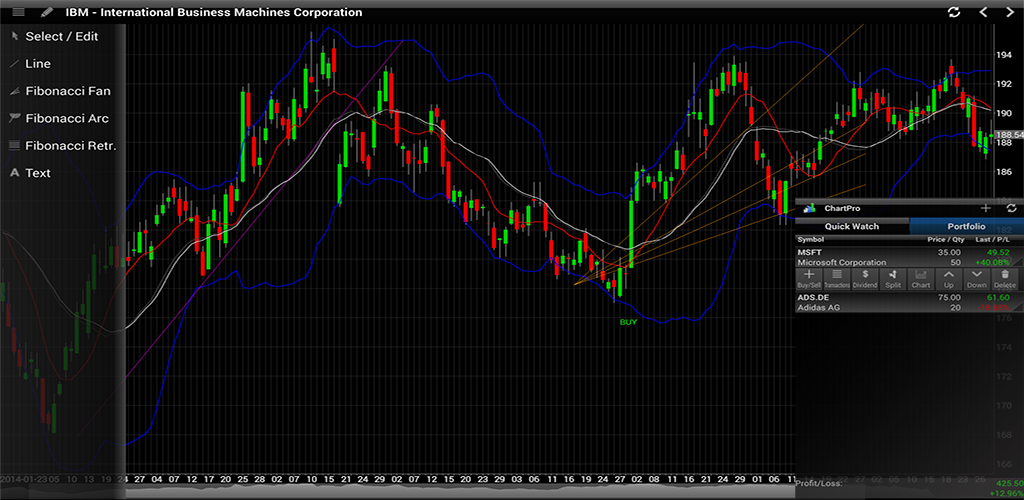Delete the MSFT position with trash icon

(1005, 278)
